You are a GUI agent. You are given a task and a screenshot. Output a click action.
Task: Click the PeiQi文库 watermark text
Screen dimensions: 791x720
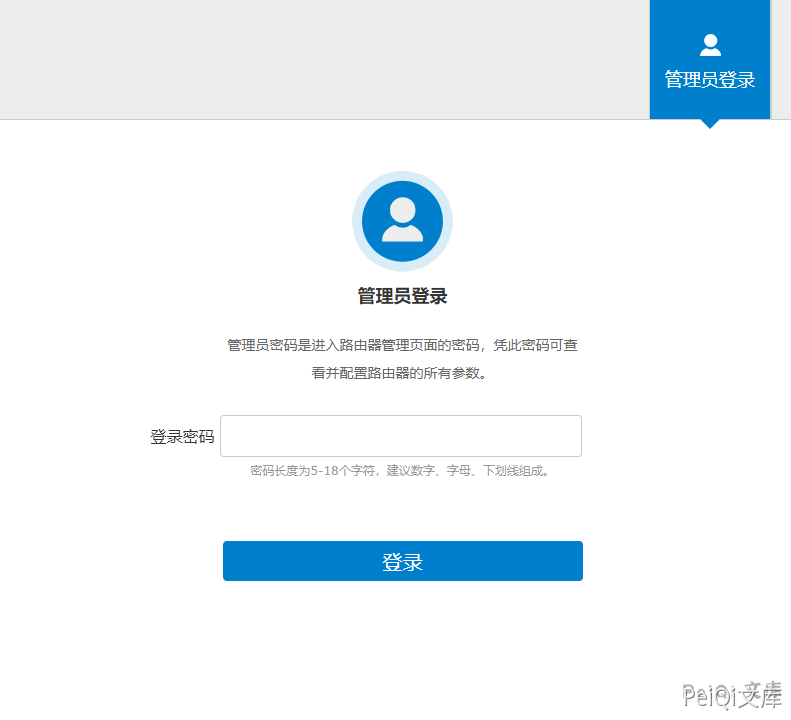732,694
